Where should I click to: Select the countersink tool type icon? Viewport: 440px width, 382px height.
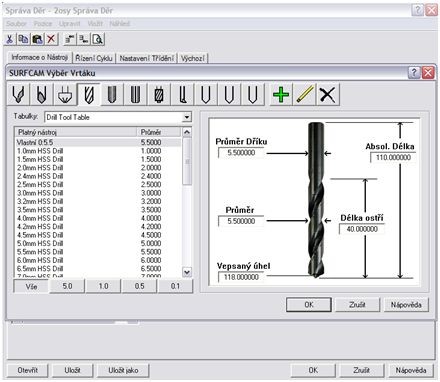click(65, 94)
